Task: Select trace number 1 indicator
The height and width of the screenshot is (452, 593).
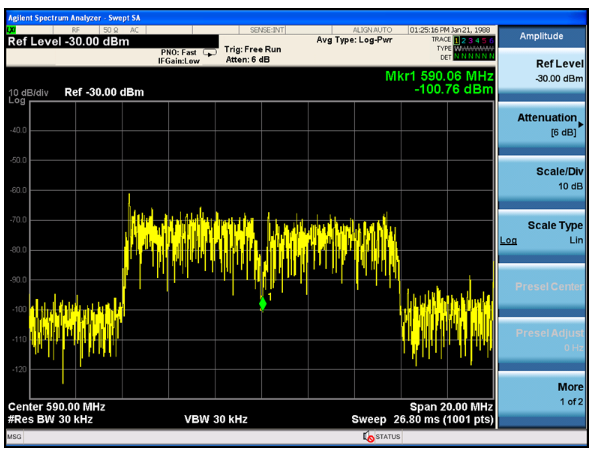Action: pyautogui.click(x=456, y=40)
